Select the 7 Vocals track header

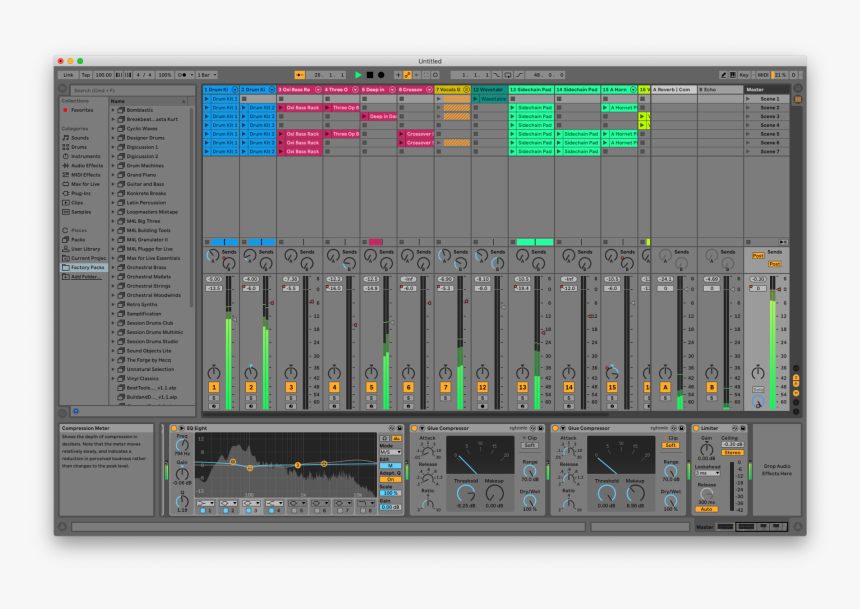tap(452, 89)
